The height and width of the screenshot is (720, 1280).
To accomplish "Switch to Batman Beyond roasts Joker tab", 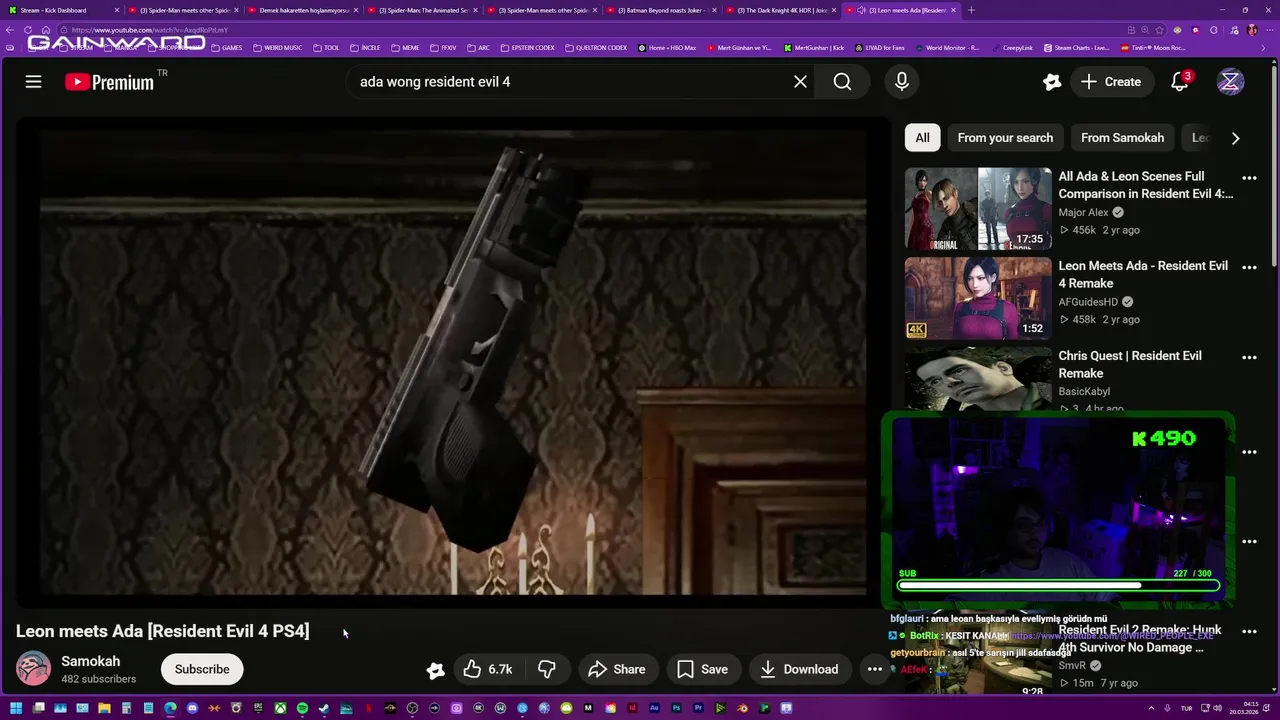I will click(660, 10).
